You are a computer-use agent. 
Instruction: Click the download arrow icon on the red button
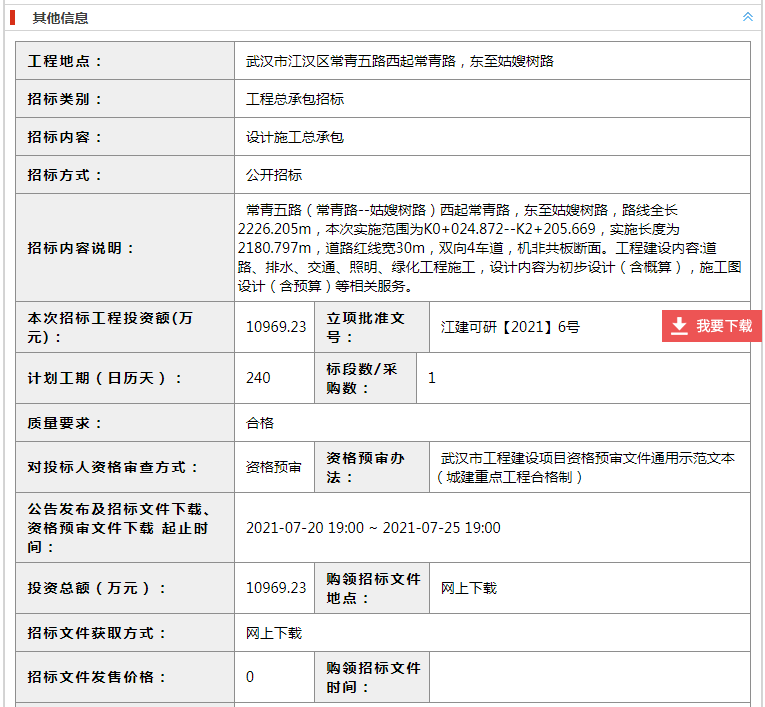679,326
